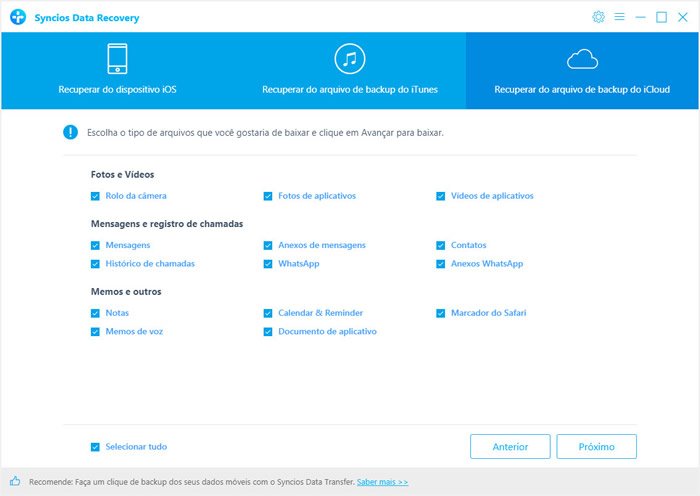Screen dimensions: 700x496
Task: Click the Escolha o tipo de arquivos instruction text
Action: click(265, 133)
